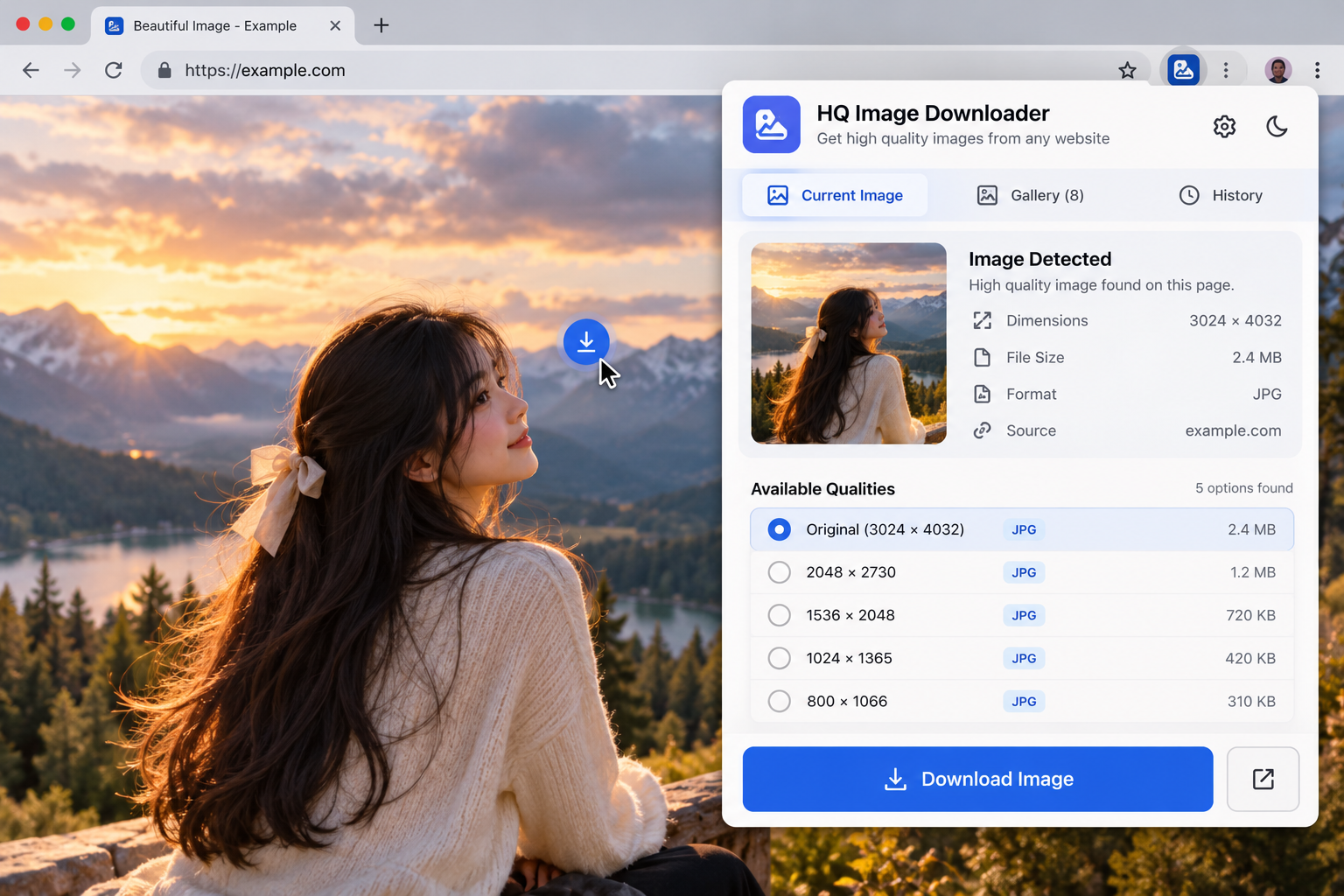This screenshot has height=896, width=1344.
Task: Click 'HQ Image Downloader' title text
Action: (933, 113)
